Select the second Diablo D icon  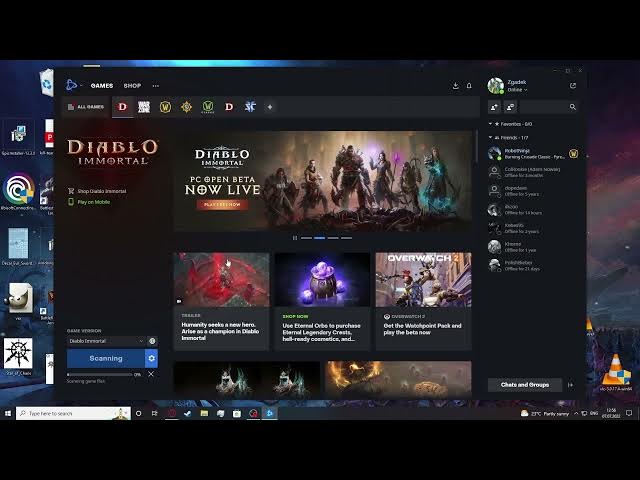[229, 107]
